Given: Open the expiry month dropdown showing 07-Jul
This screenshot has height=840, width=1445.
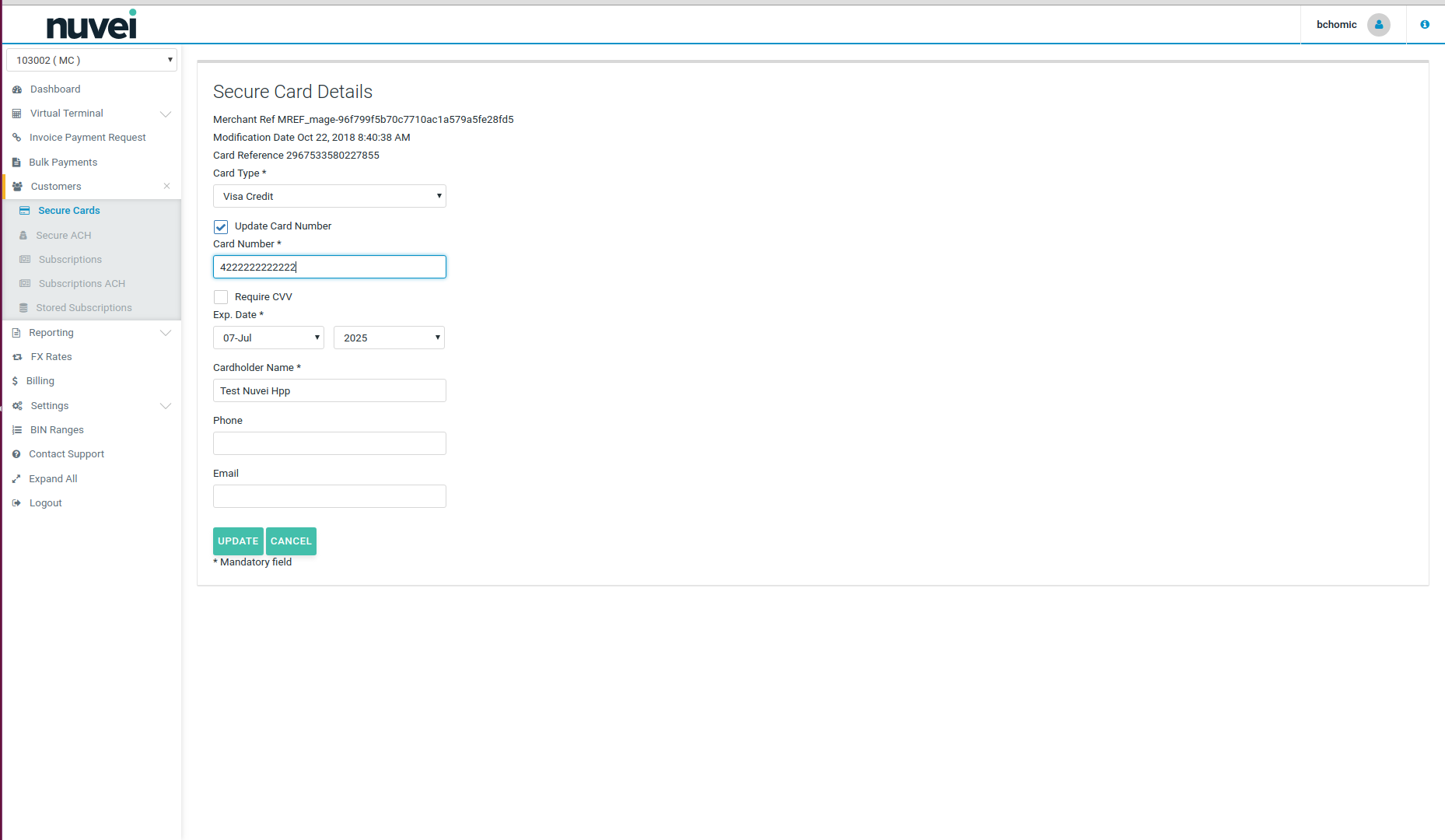Looking at the screenshot, I should (x=268, y=338).
